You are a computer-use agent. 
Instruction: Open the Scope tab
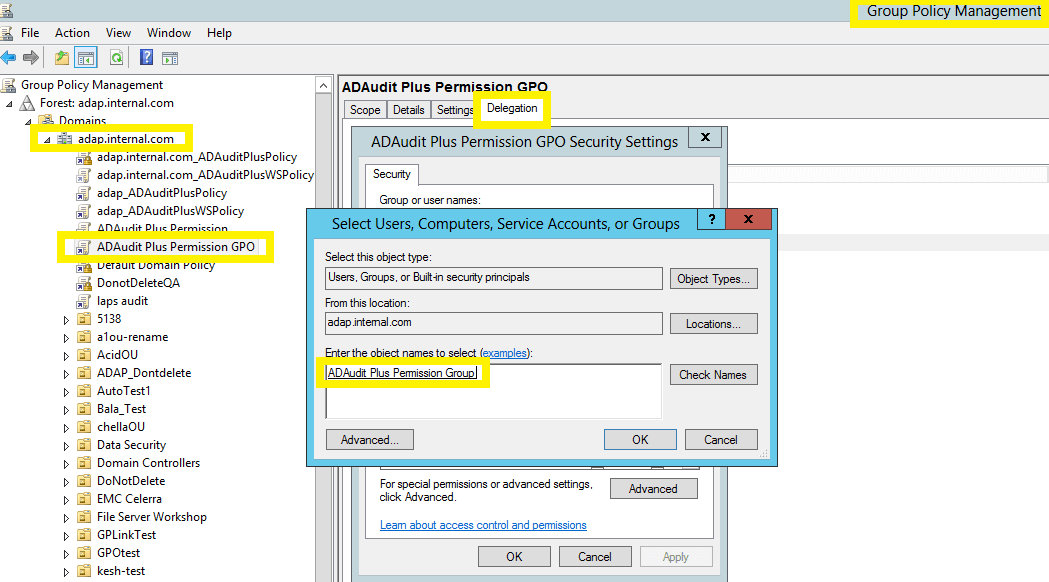pos(364,109)
